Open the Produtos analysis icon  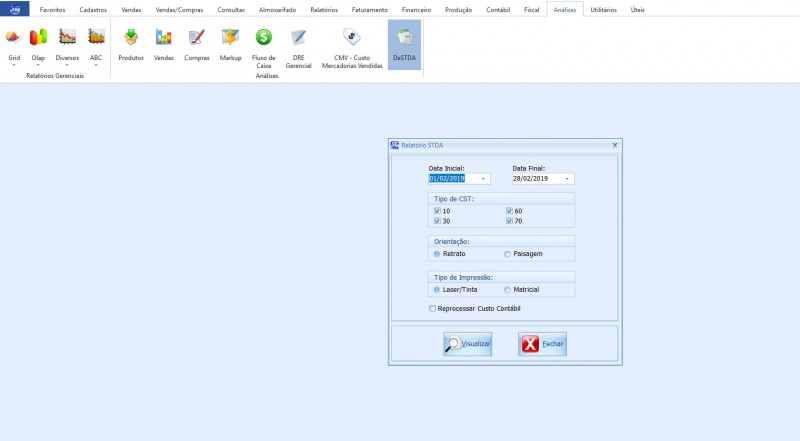131,38
